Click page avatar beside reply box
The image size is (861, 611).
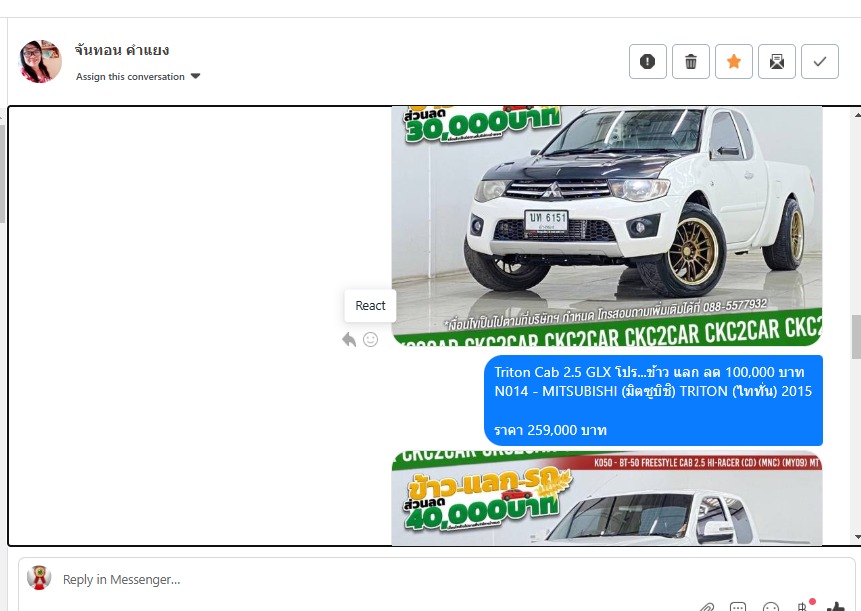pos(39,578)
